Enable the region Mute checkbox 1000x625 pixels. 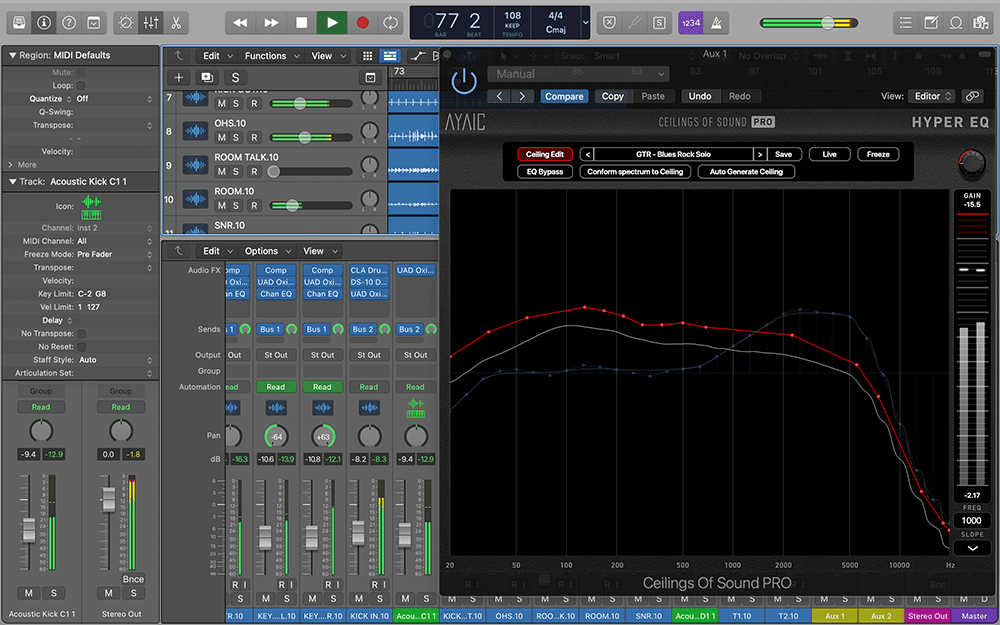coord(81,72)
